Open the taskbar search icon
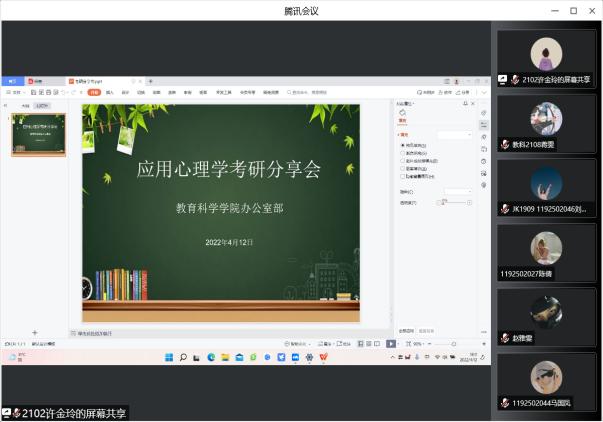603x422 pixels. click(x=183, y=357)
